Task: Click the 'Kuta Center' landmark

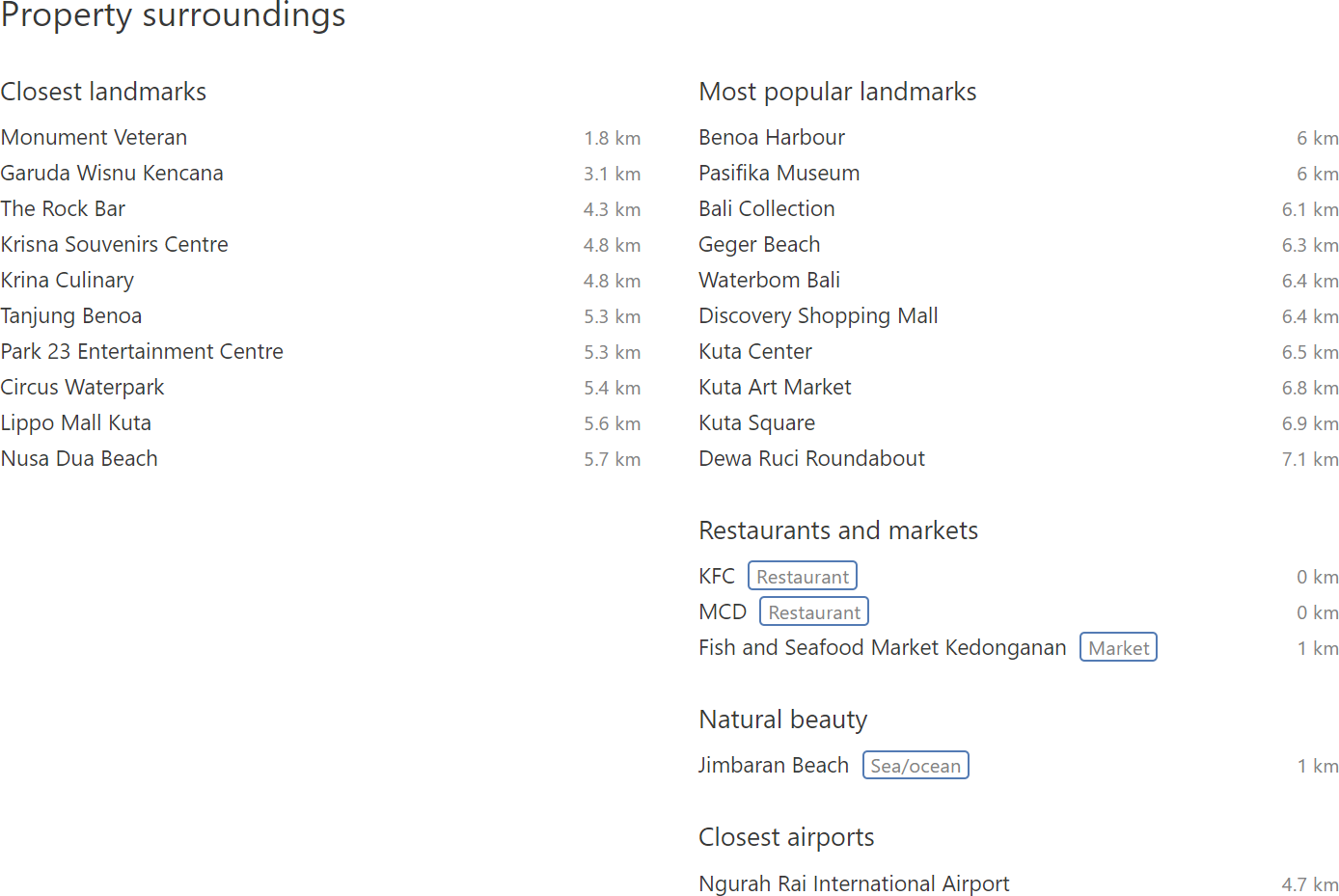Action: point(755,352)
